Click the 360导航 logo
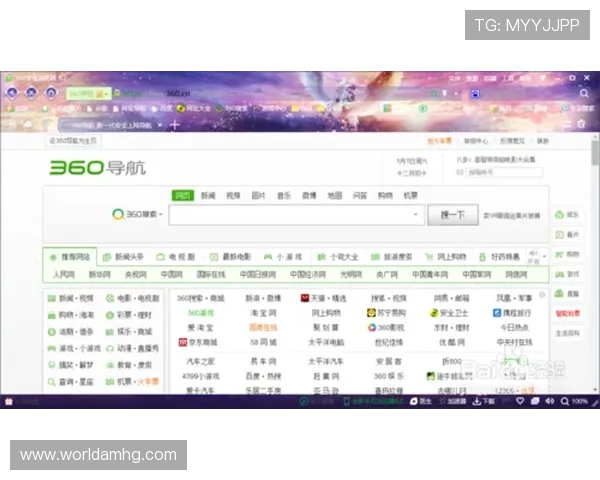Viewport: 600px width, 480px height. click(x=97, y=168)
